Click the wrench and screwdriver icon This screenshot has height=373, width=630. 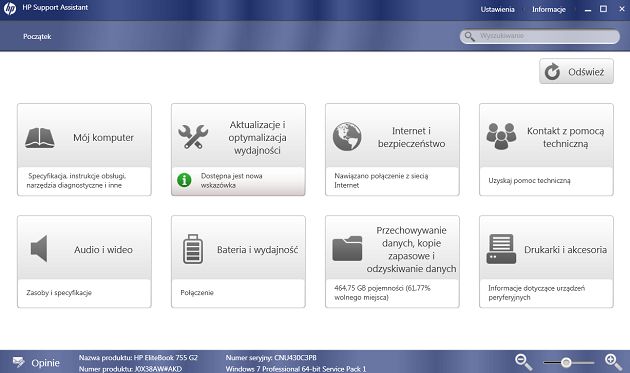pos(193,137)
